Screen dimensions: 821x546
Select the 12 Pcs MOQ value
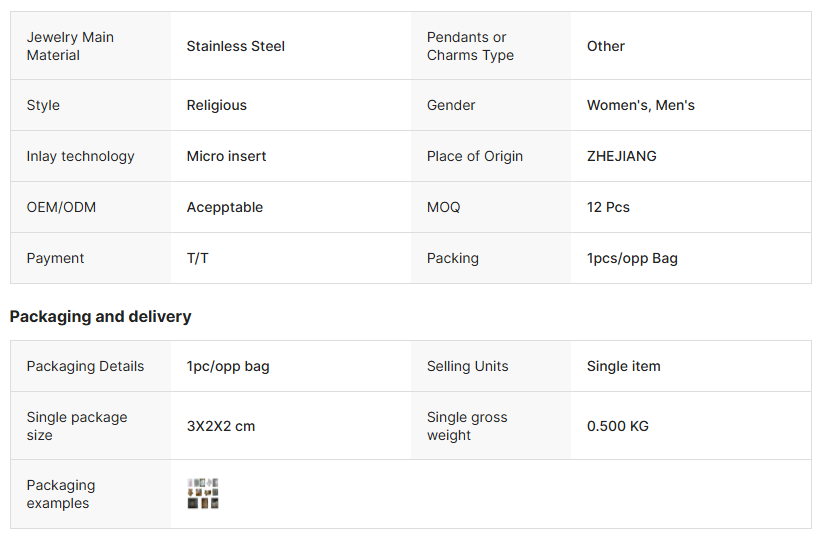click(608, 207)
